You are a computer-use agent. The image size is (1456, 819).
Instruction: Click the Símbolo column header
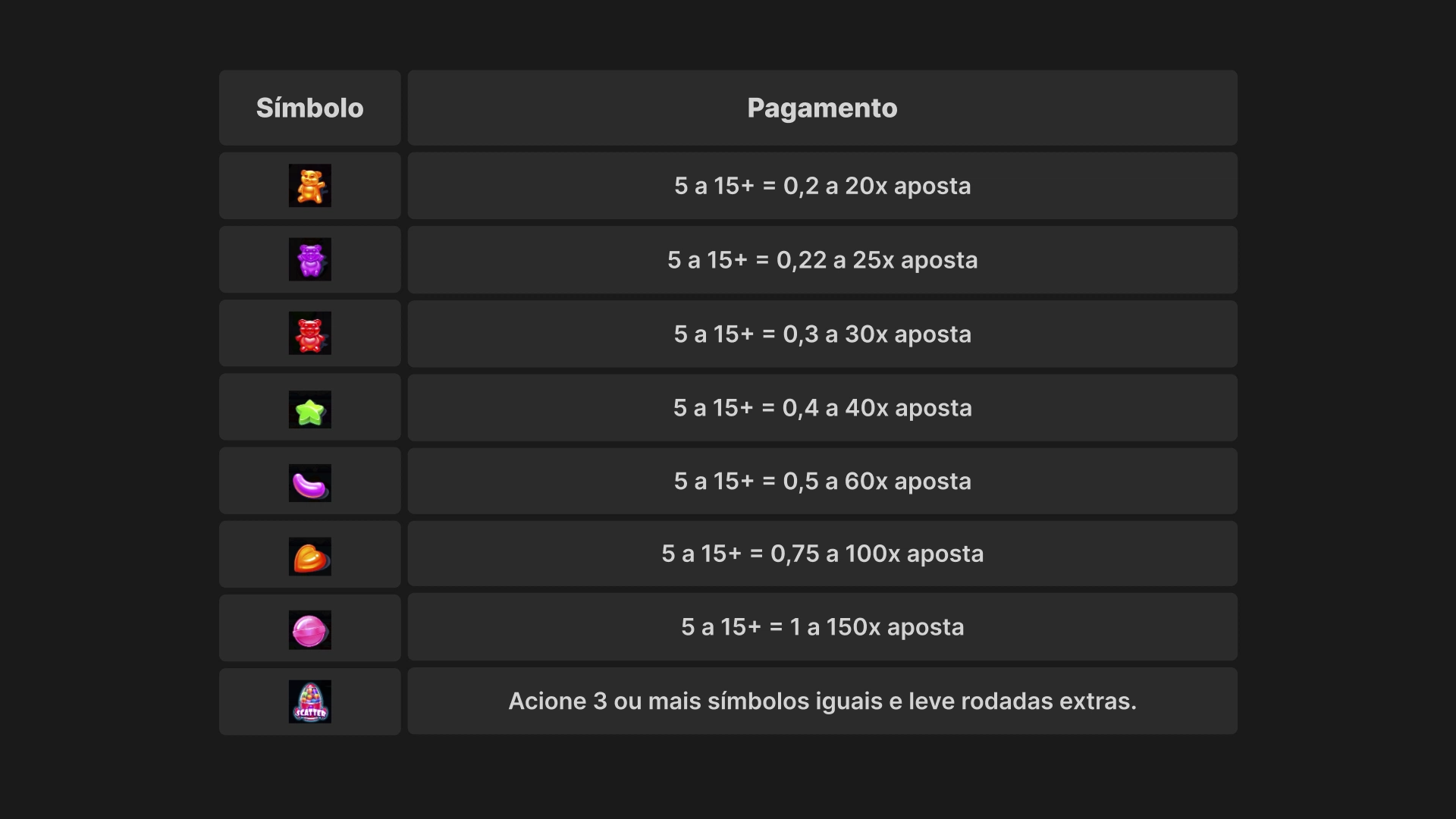(x=309, y=108)
